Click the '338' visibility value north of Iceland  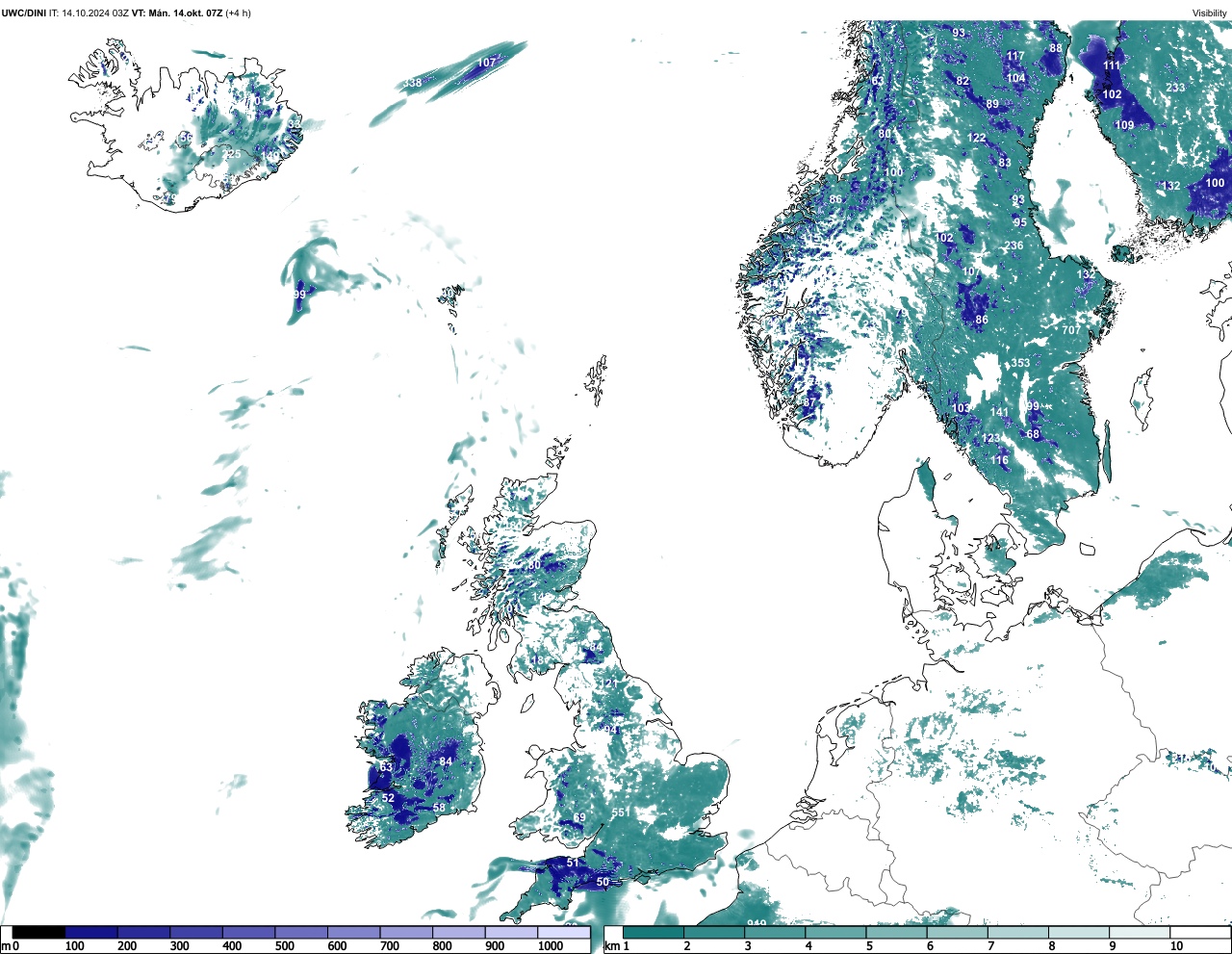(412, 83)
